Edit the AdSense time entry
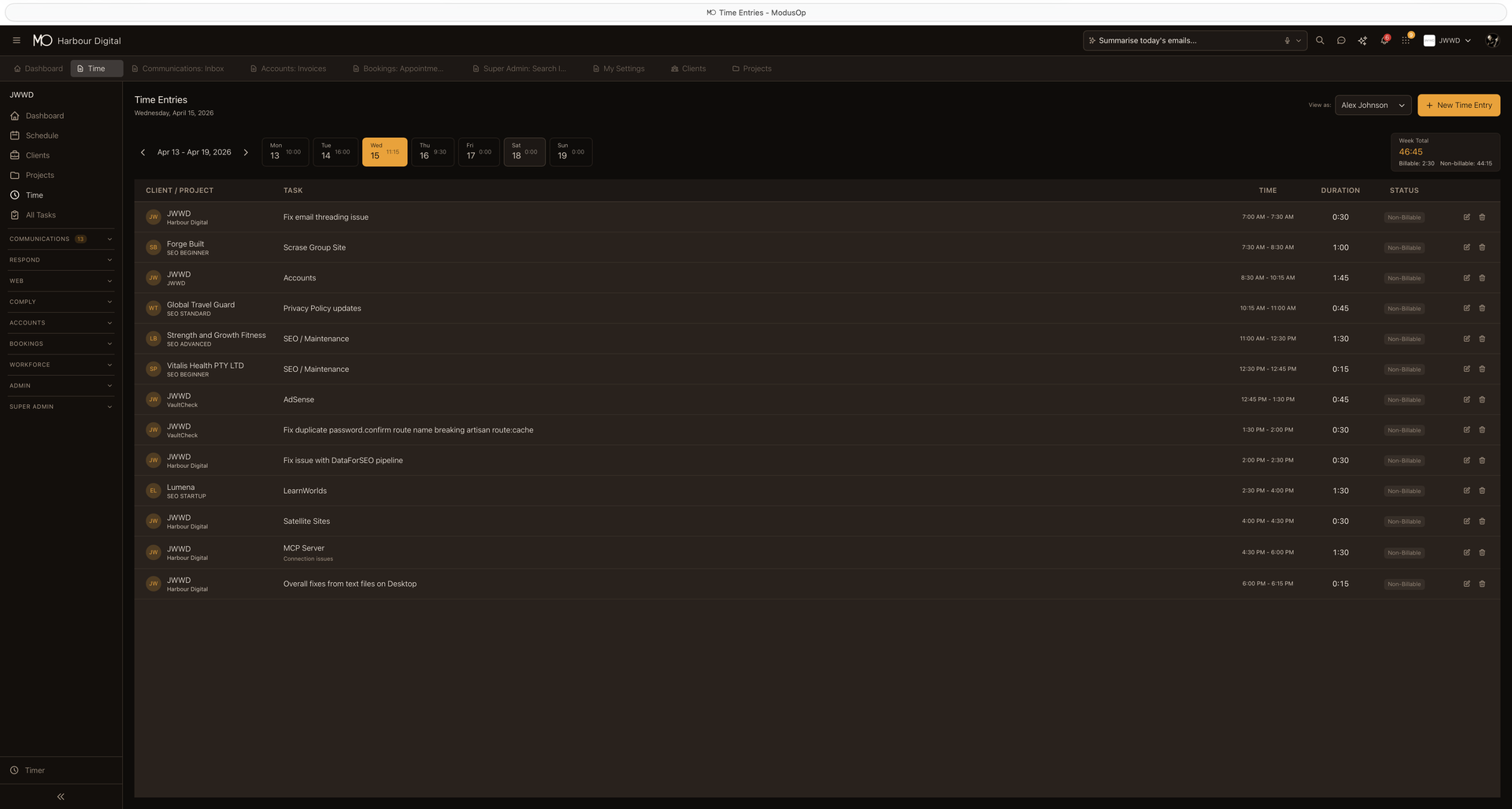Image resolution: width=1512 pixels, height=809 pixels. click(x=1466, y=399)
